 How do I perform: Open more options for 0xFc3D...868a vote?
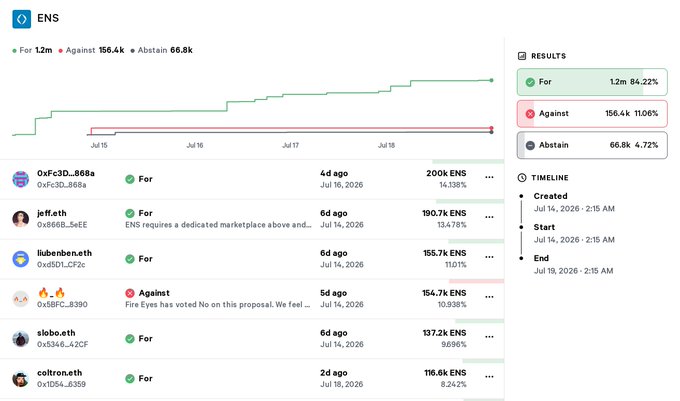point(489,177)
